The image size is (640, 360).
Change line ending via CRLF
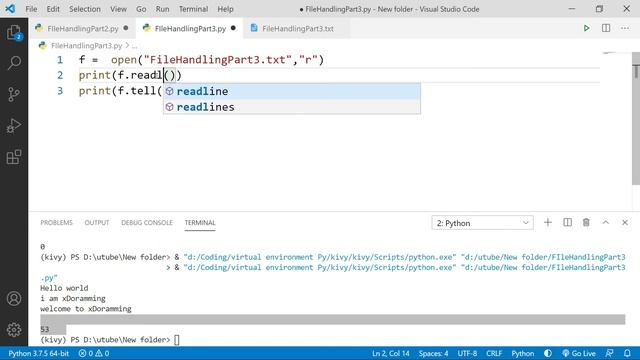494,353
